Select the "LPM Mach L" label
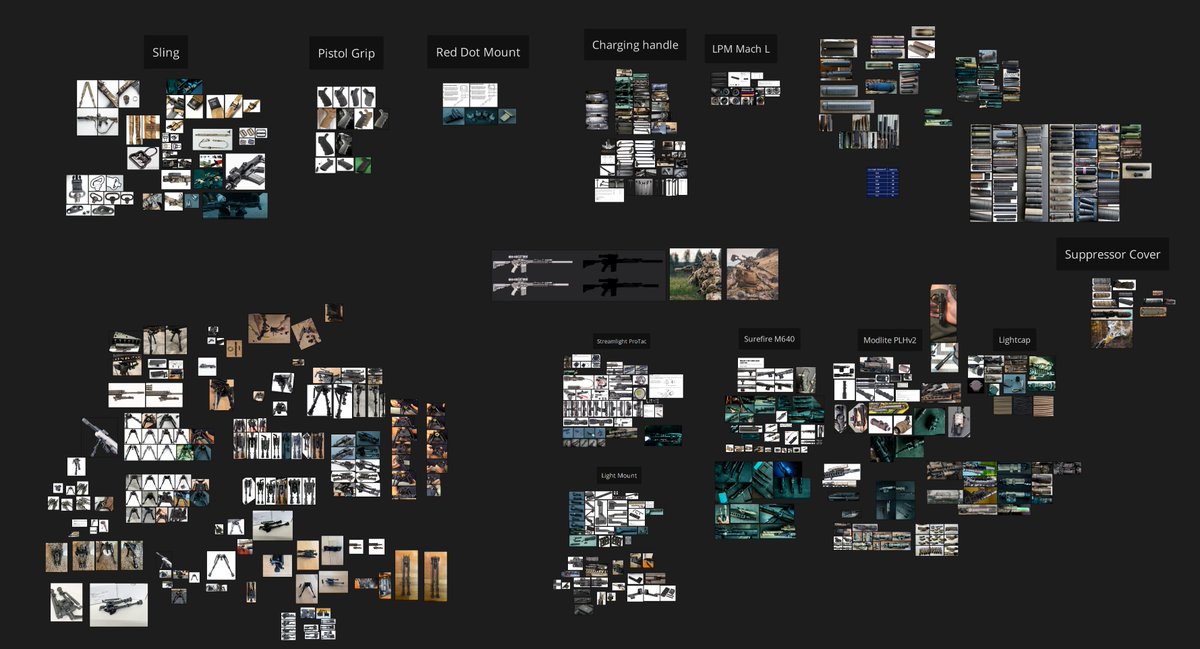1200x649 pixels. click(x=741, y=48)
